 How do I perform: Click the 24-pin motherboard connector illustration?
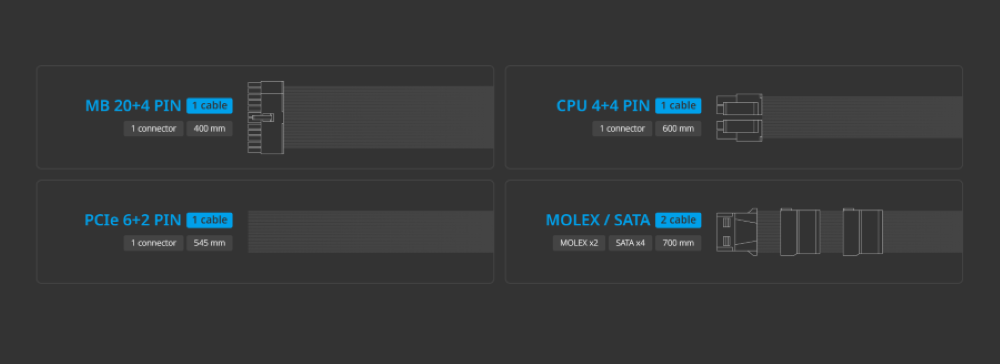[x=265, y=117]
